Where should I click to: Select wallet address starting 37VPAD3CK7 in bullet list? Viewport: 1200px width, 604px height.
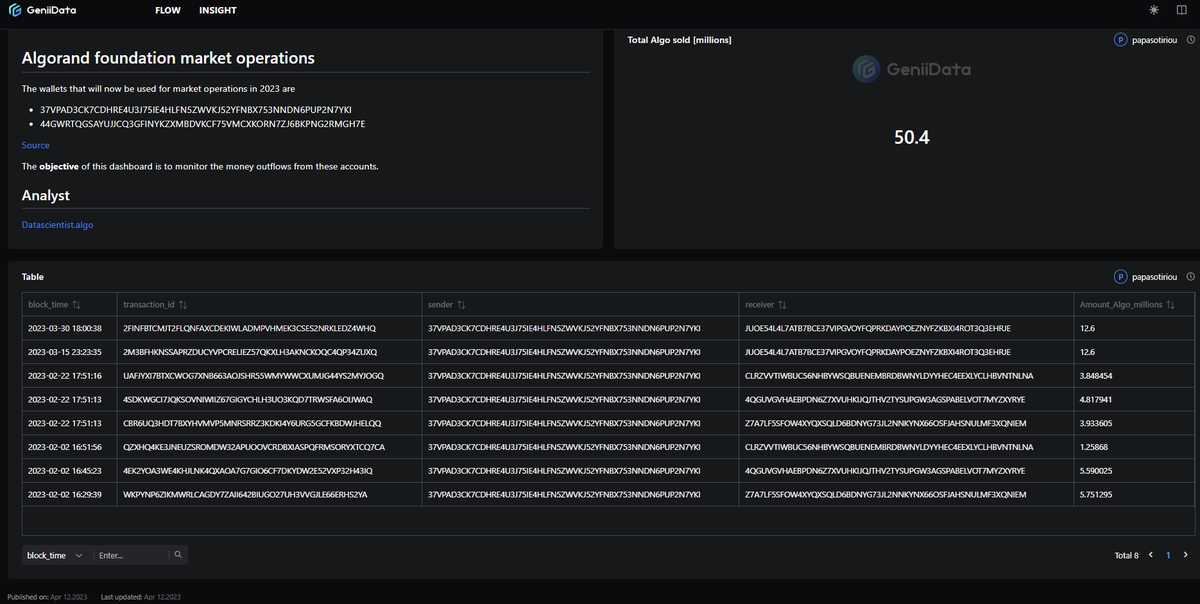(x=196, y=109)
